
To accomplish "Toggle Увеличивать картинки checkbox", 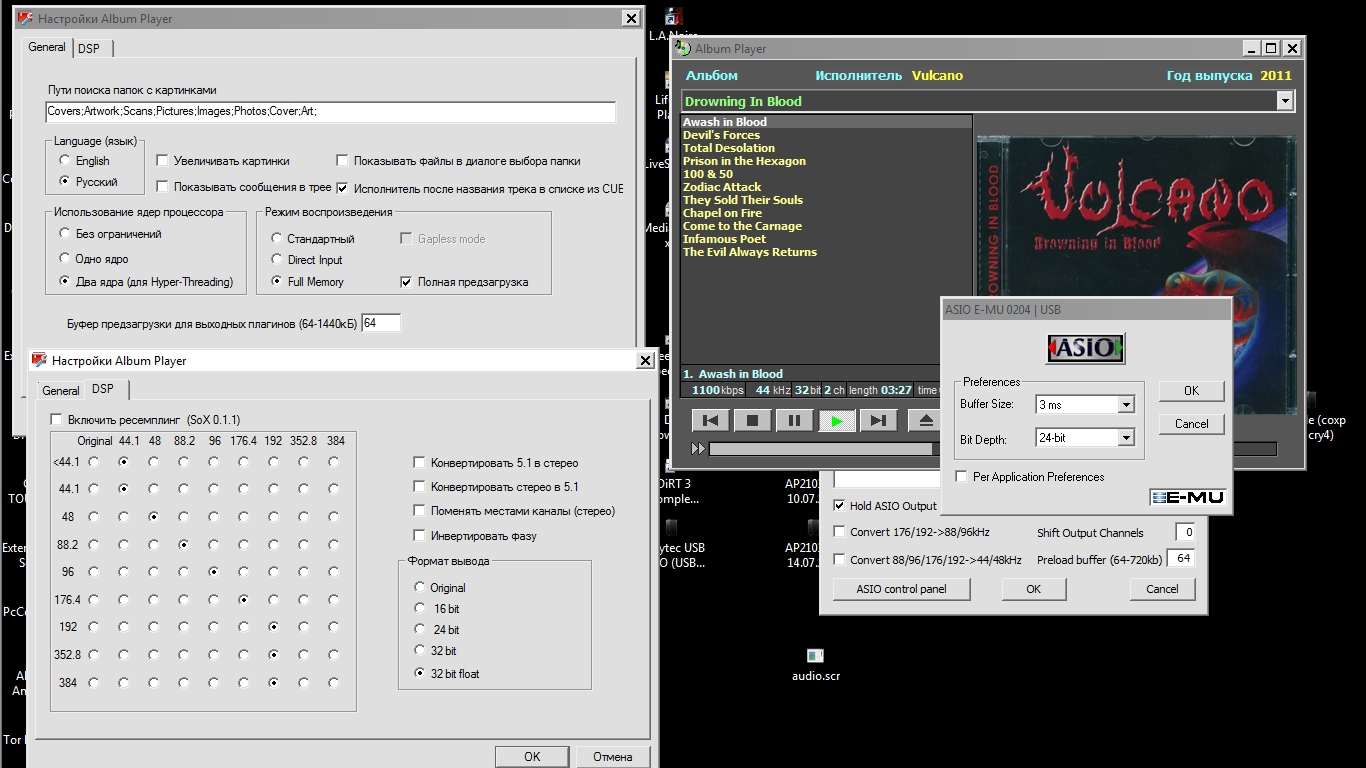I will point(163,160).
